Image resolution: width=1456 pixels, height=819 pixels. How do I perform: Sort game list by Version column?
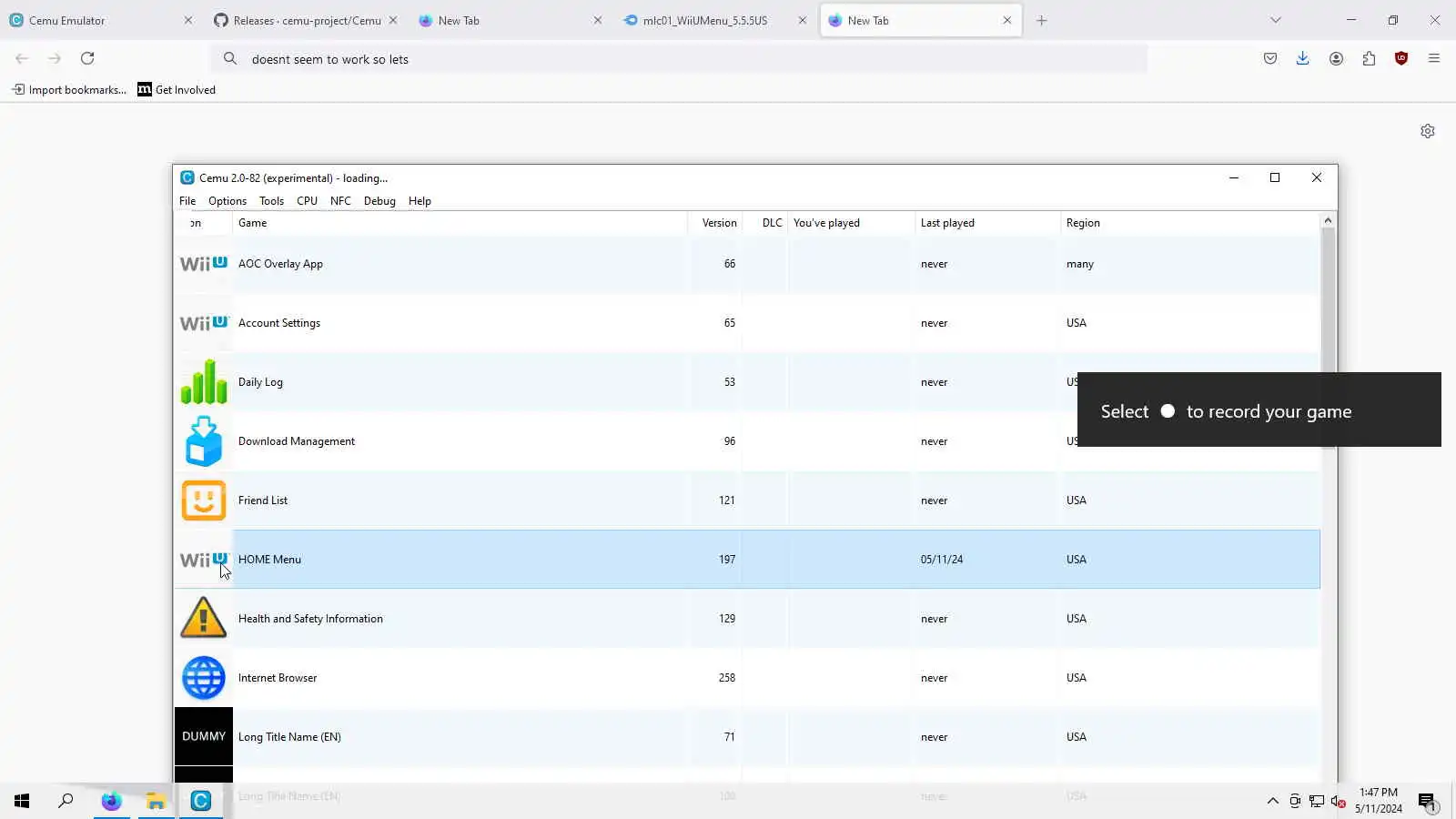tap(715, 223)
